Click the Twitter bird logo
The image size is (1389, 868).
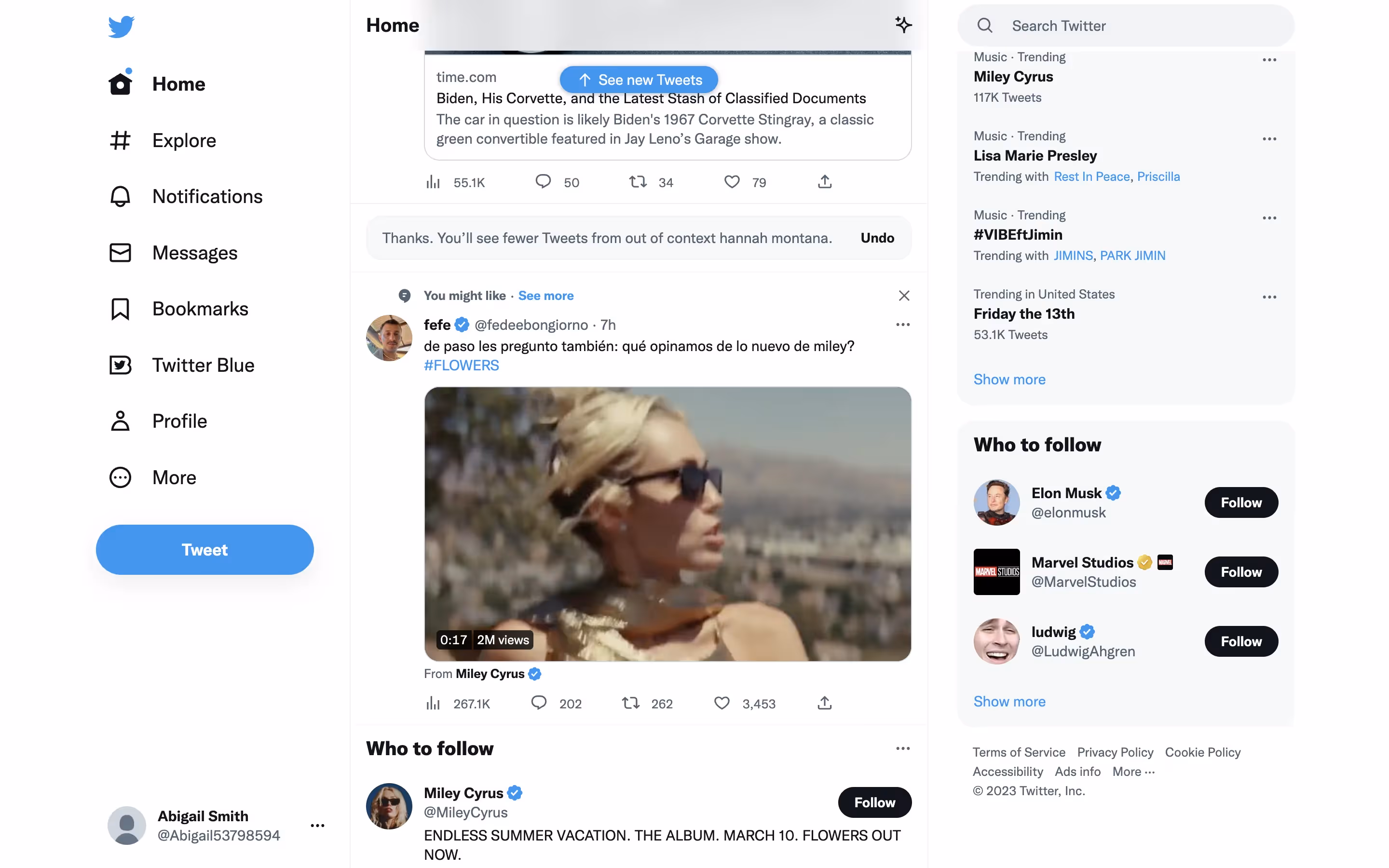[x=121, y=27]
